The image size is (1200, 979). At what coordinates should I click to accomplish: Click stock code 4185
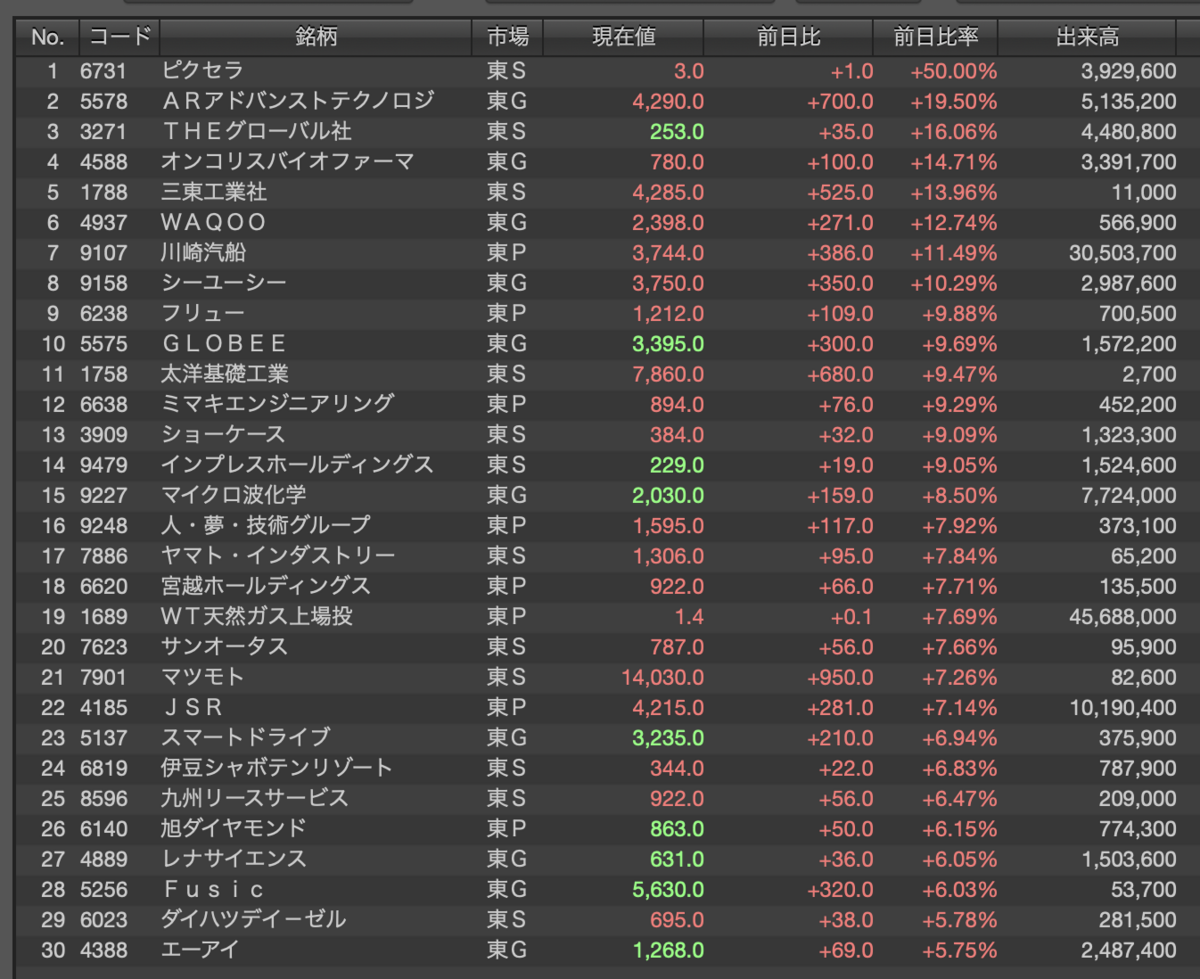click(x=104, y=707)
